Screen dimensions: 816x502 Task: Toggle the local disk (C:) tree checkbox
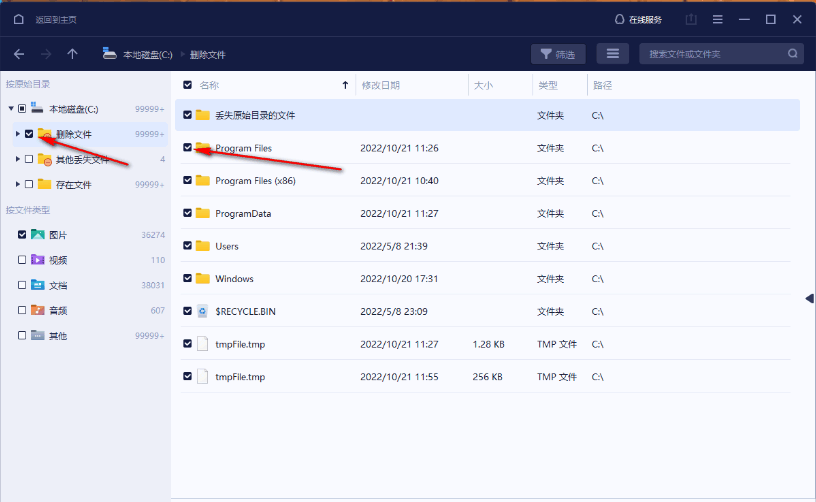click(x=22, y=109)
